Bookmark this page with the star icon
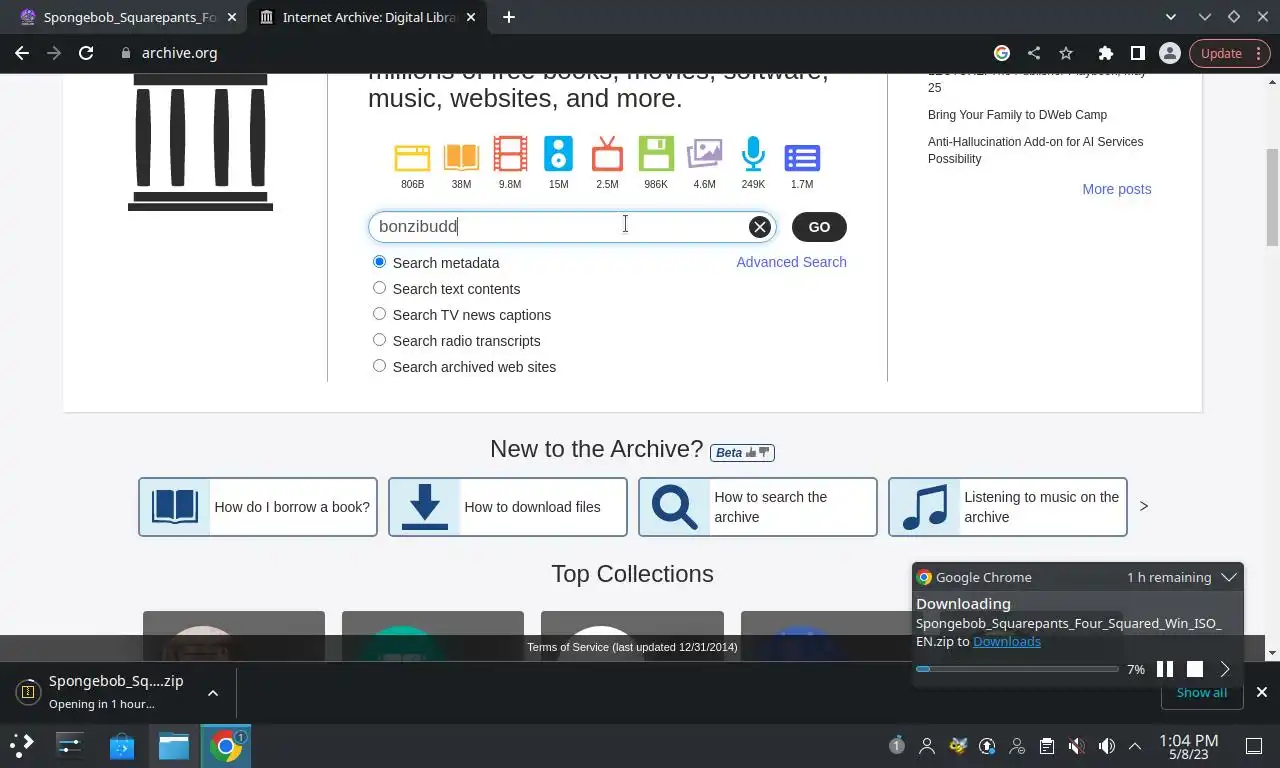The width and height of the screenshot is (1280, 768). point(1066,53)
